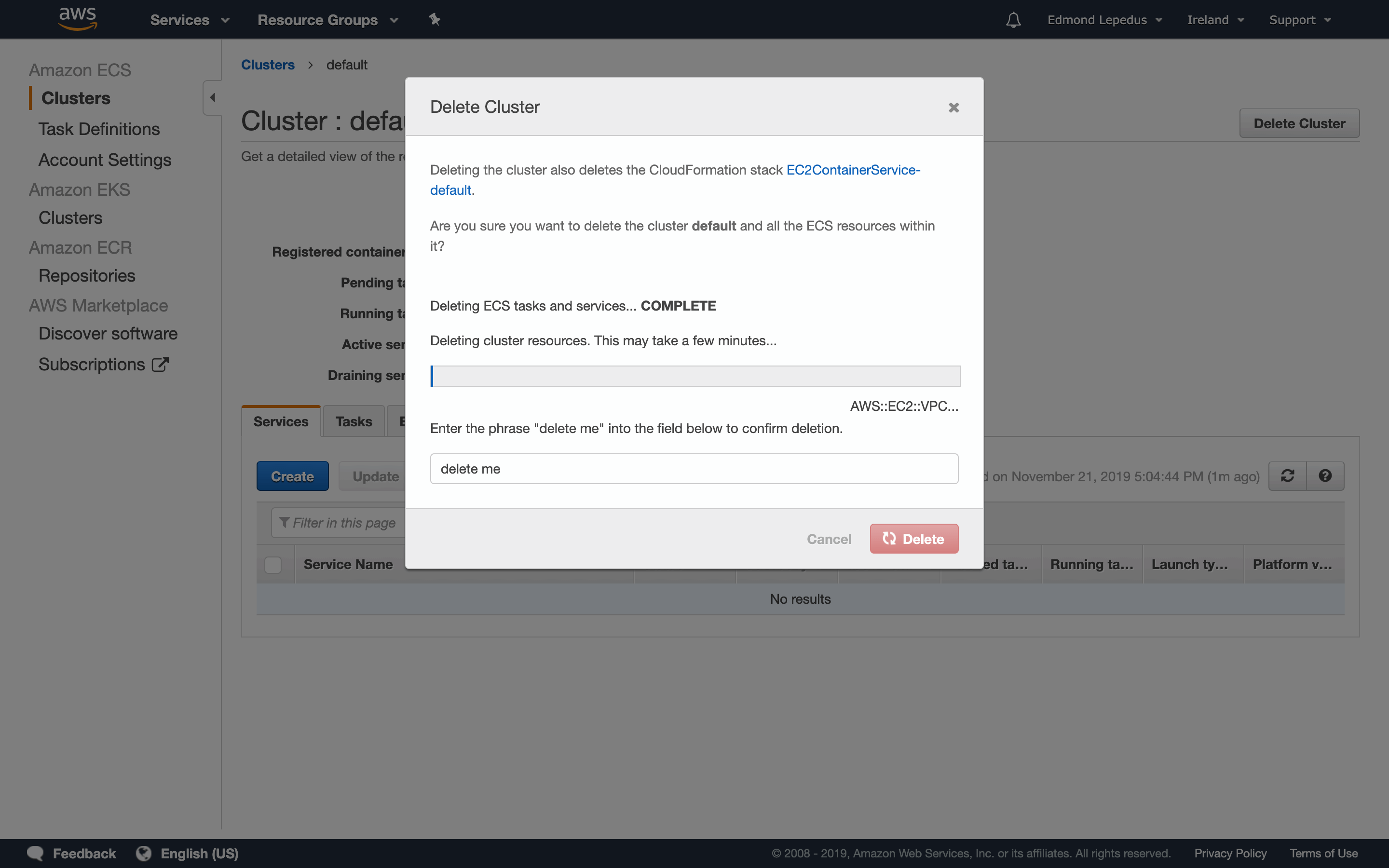This screenshot has height=868, width=1389.
Task: Open the services help tooltip icon
Action: pos(1326,475)
